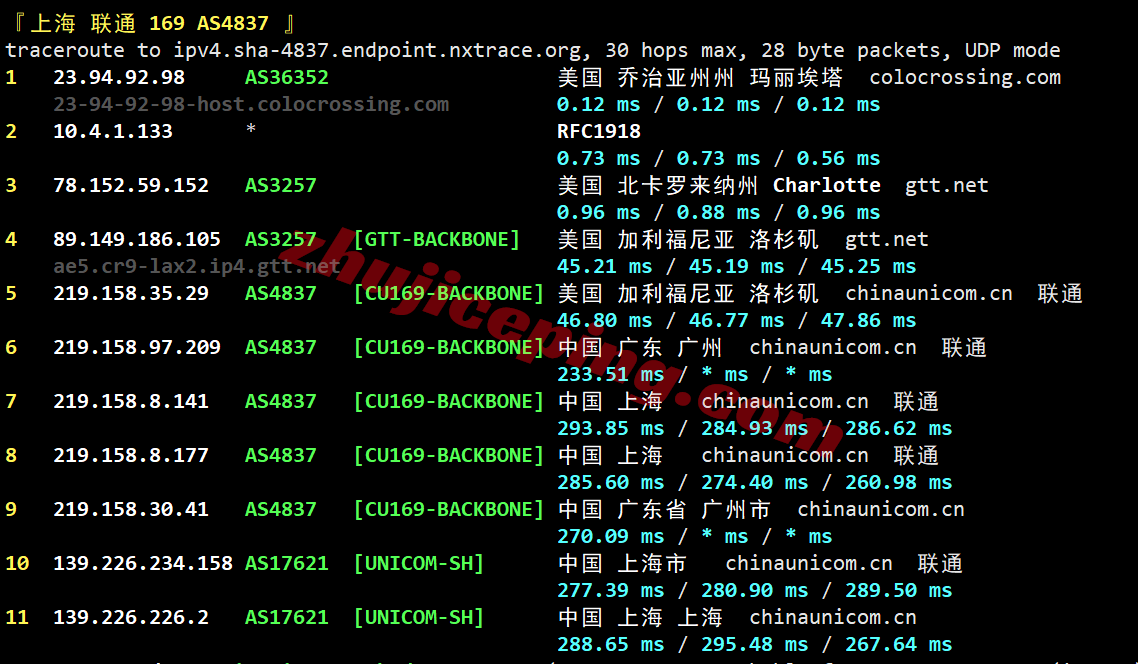This screenshot has width=1138, height=664.
Task: Click the hop 5 latency value 47.86 ms
Action: [x=869, y=320]
